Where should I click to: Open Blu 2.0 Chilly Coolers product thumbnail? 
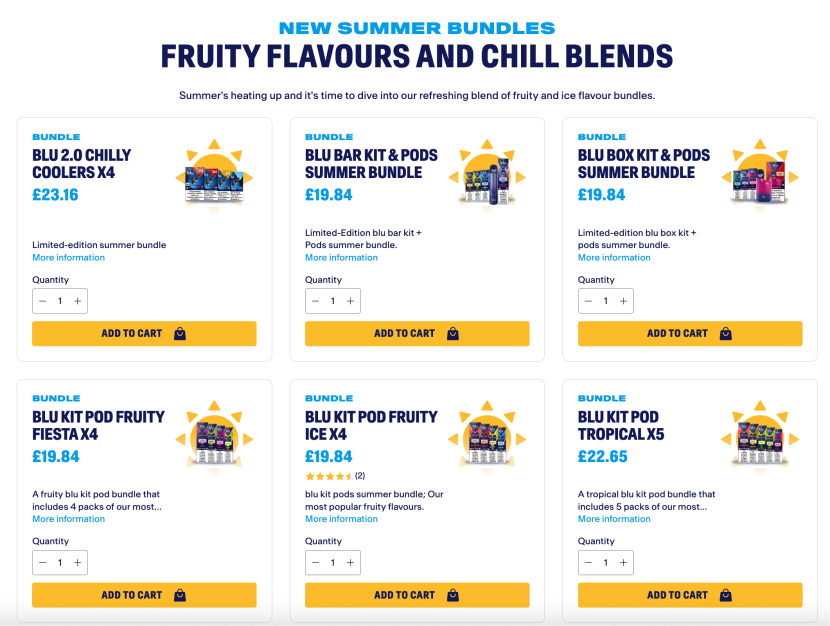pos(214,177)
